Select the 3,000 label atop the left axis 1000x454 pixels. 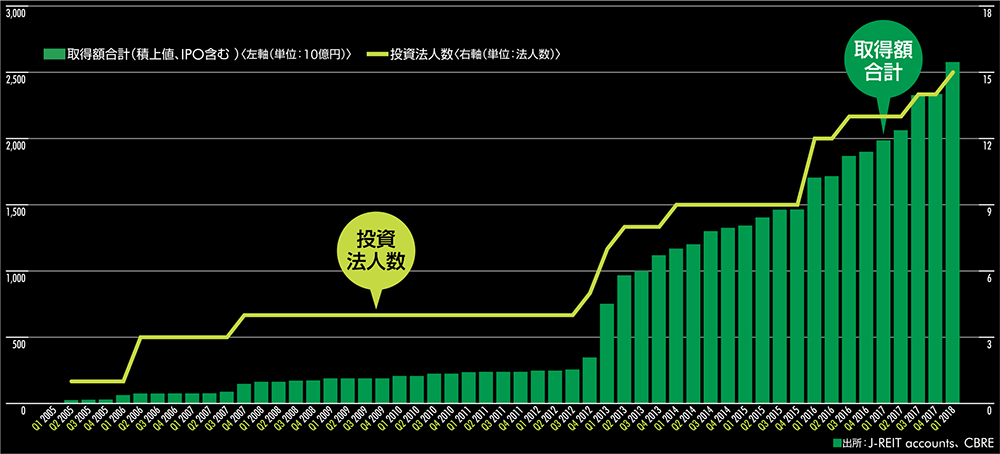pyautogui.click(x=18, y=11)
